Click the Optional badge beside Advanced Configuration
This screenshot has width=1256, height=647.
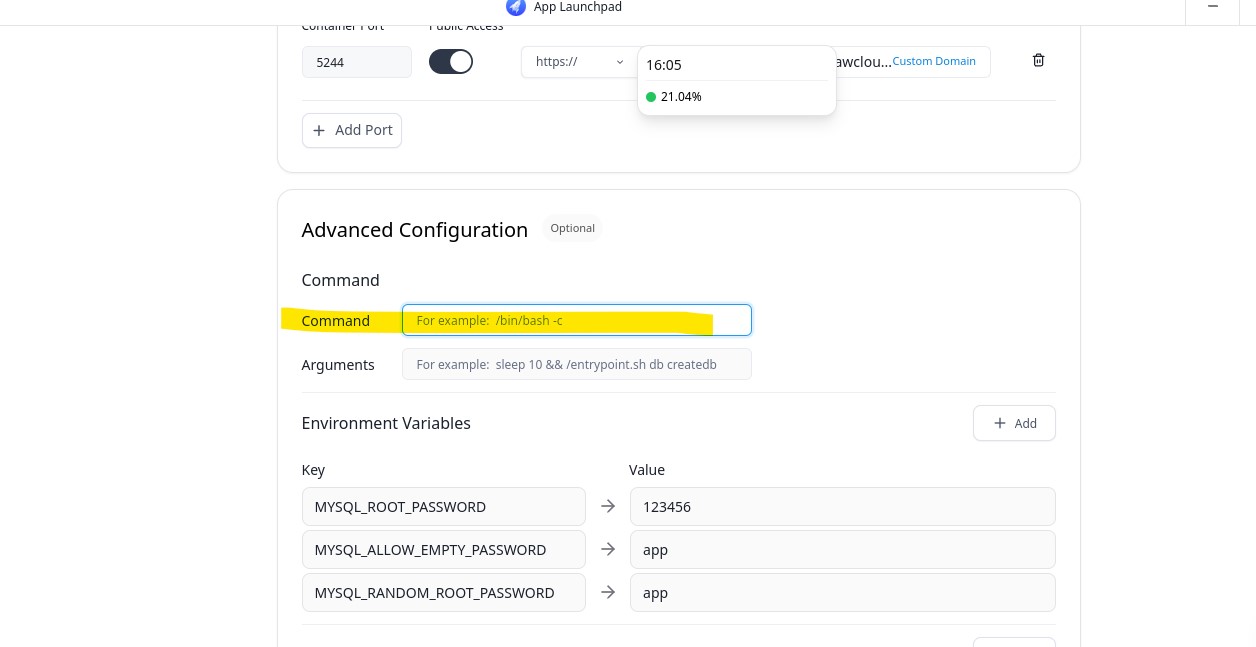tap(573, 228)
